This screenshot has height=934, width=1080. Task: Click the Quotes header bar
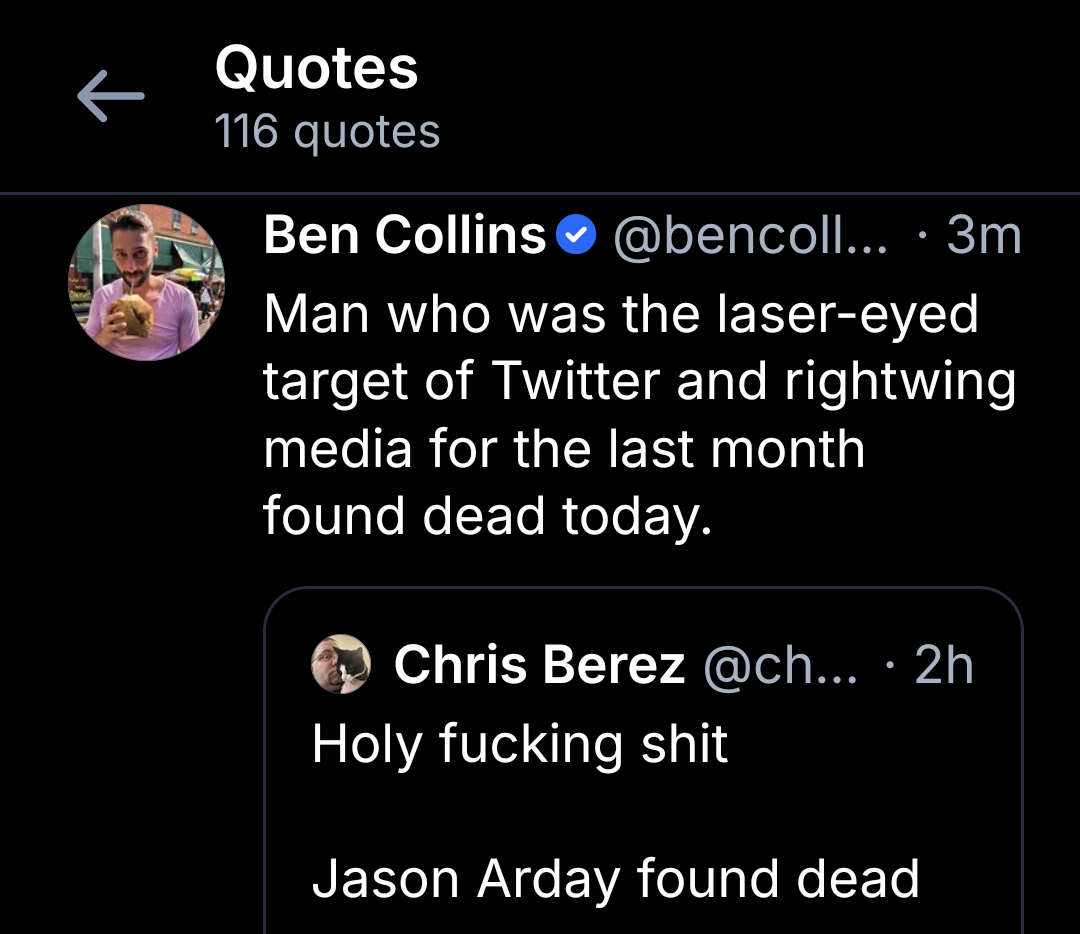pos(540,96)
